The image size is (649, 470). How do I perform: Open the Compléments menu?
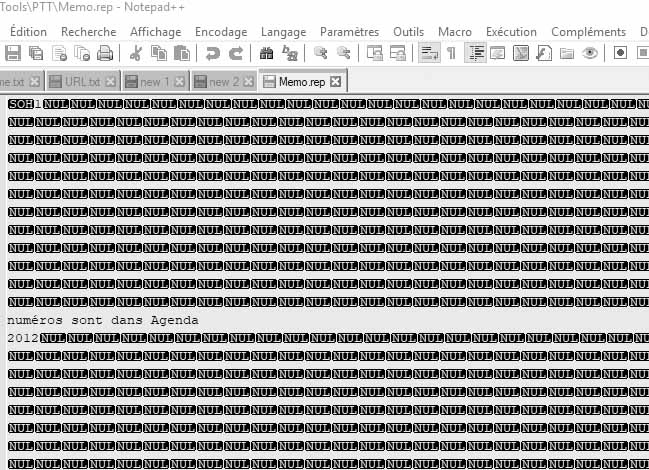(588, 32)
